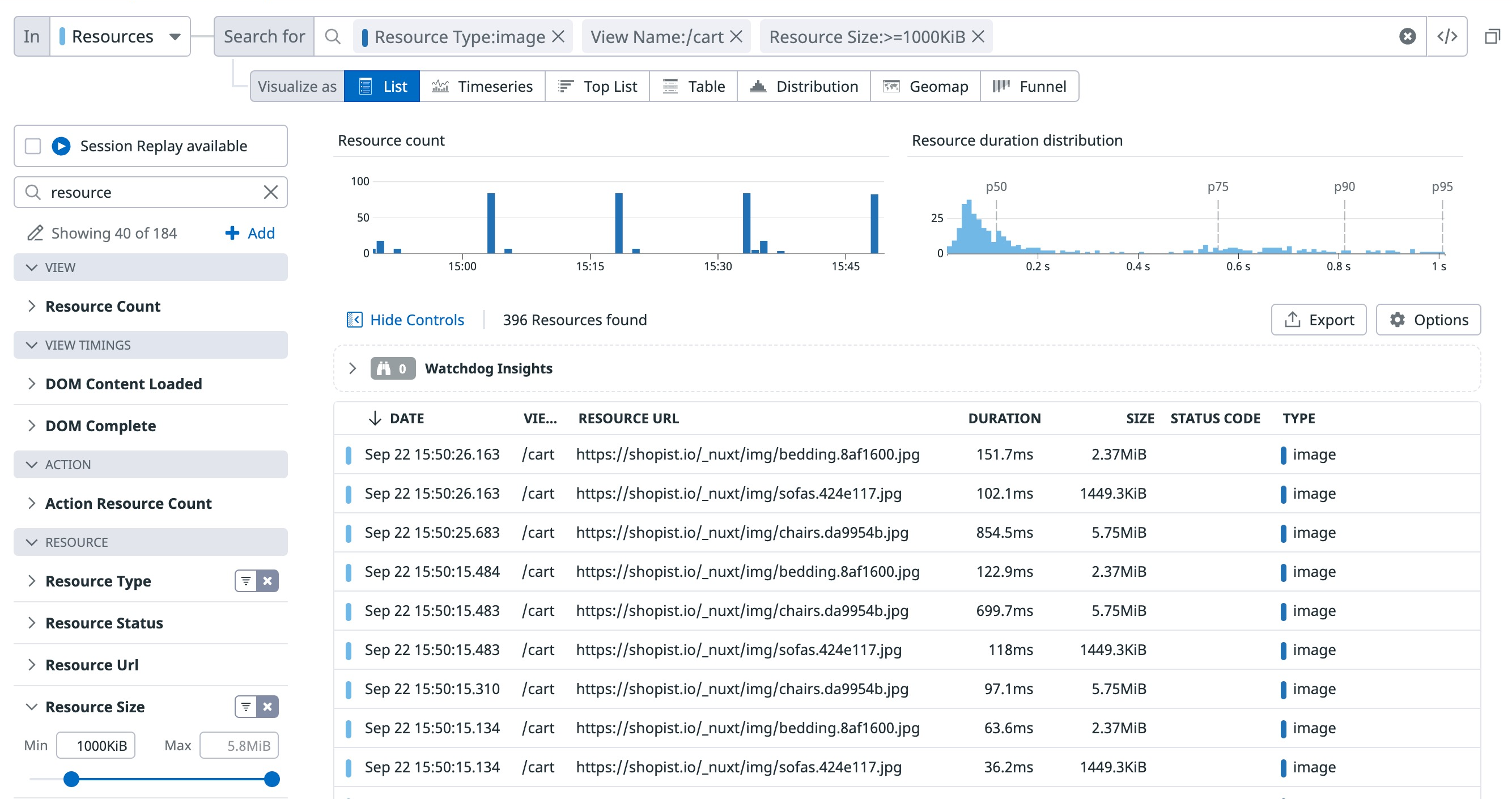Remove the View Name:/cart filter chip
1512x799 pixels.
point(736,36)
